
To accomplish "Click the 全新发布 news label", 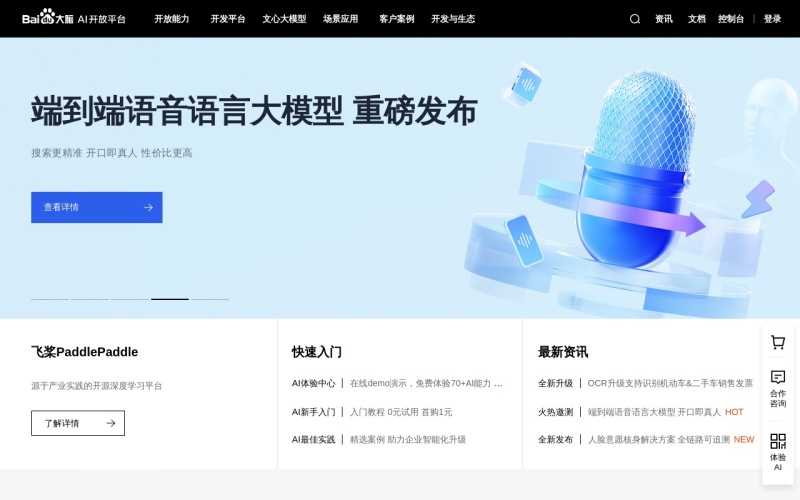I will pyautogui.click(x=555, y=439).
